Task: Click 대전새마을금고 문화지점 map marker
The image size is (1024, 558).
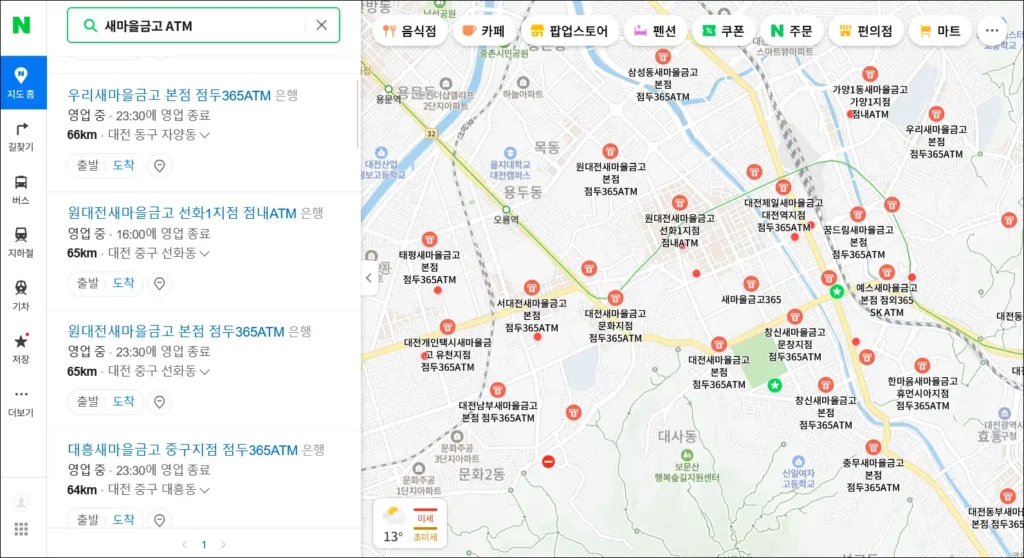Action: pos(615,298)
